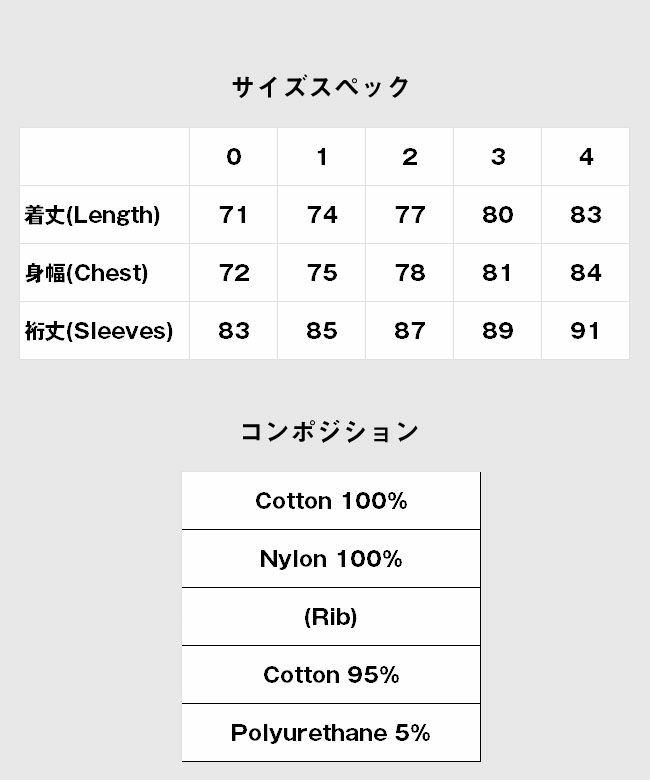Click Sleeves value 91 cell

(x=585, y=331)
